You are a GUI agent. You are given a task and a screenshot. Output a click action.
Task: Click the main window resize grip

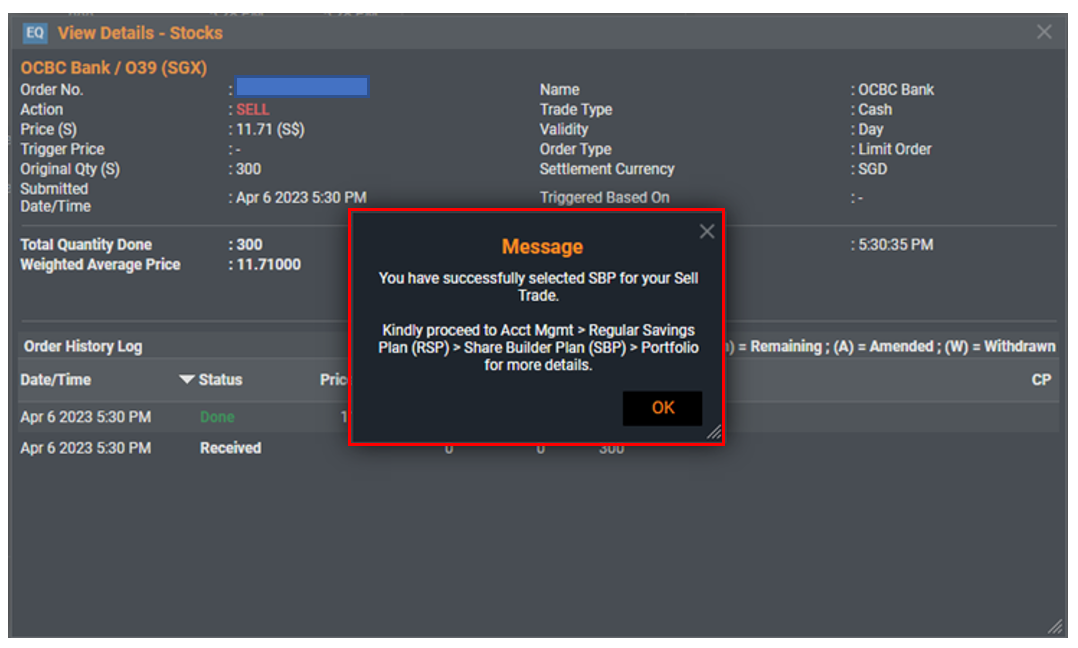1055,626
